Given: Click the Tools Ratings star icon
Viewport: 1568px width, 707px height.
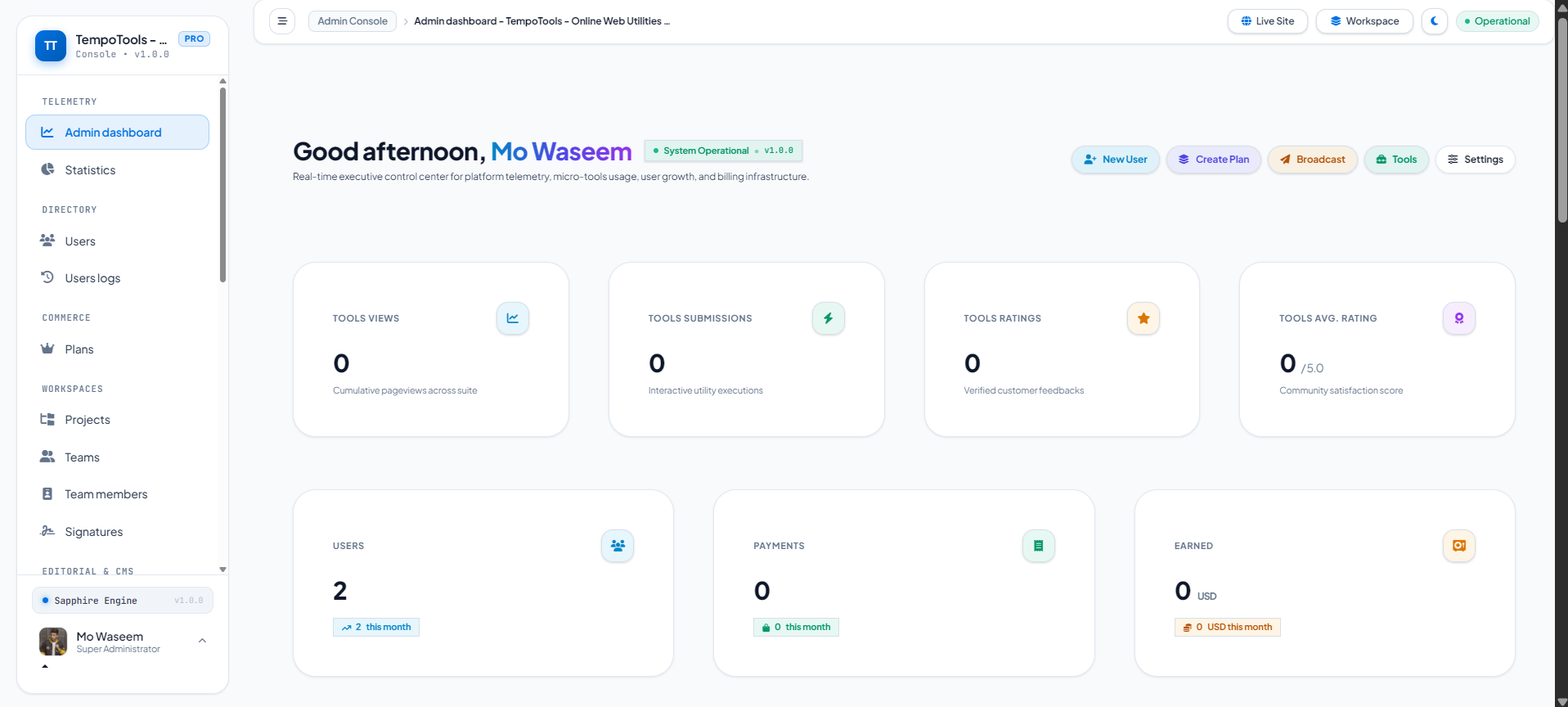Looking at the screenshot, I should click(x=1143, y=318).
